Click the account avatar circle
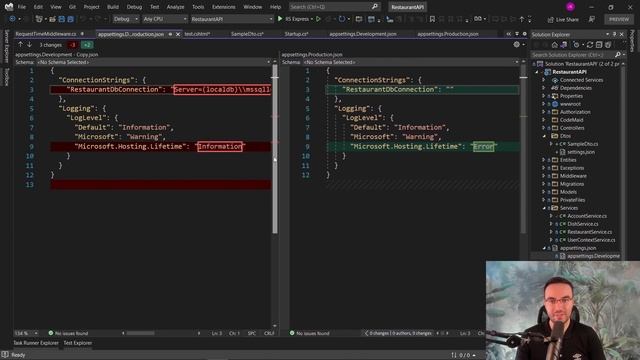Image resolution: width=640 pixels, height=360 pixels. [570, 7]
